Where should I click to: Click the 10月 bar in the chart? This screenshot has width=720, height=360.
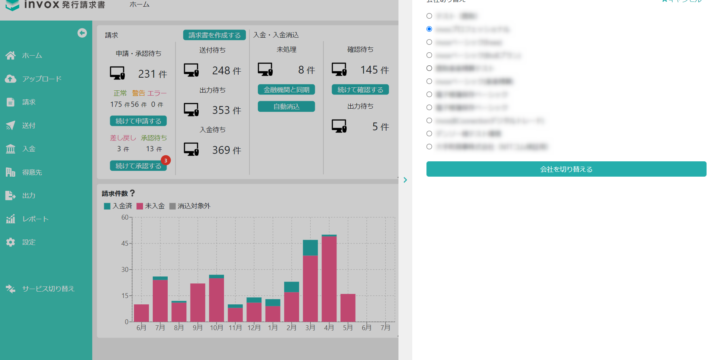[217, 298]
